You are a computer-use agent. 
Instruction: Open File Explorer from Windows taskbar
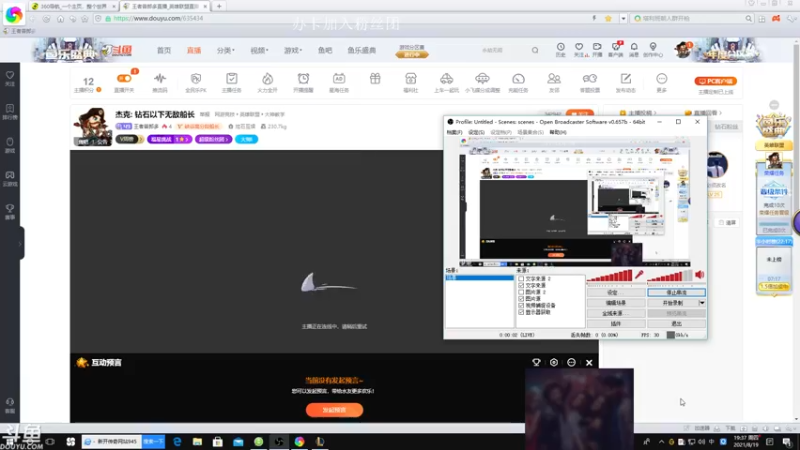point(197,441)
